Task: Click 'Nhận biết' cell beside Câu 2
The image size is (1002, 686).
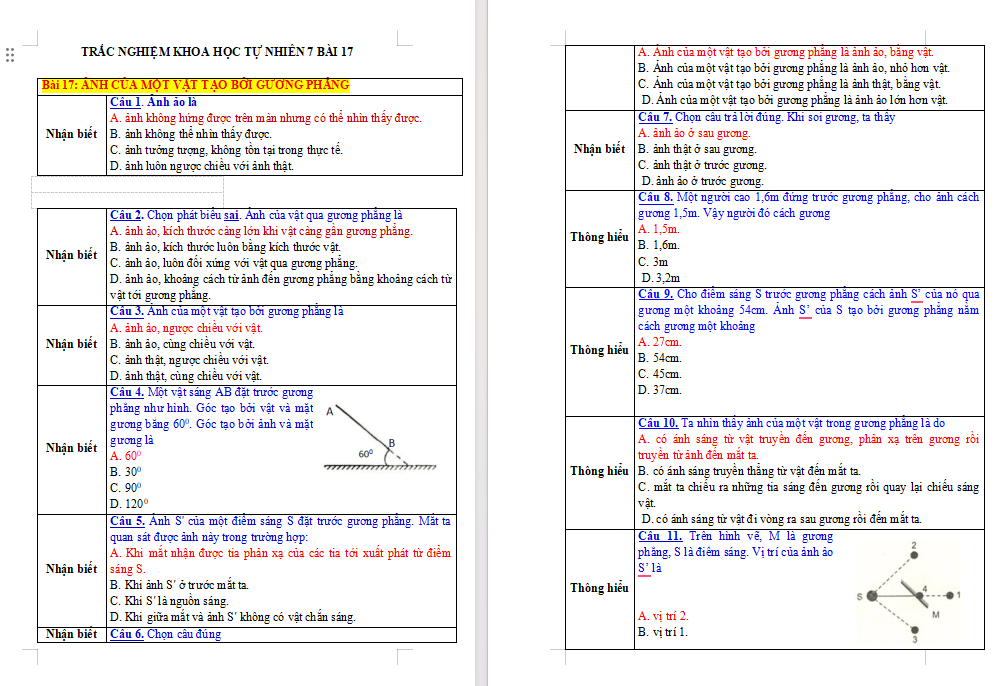Action: (x=72, y=255)
